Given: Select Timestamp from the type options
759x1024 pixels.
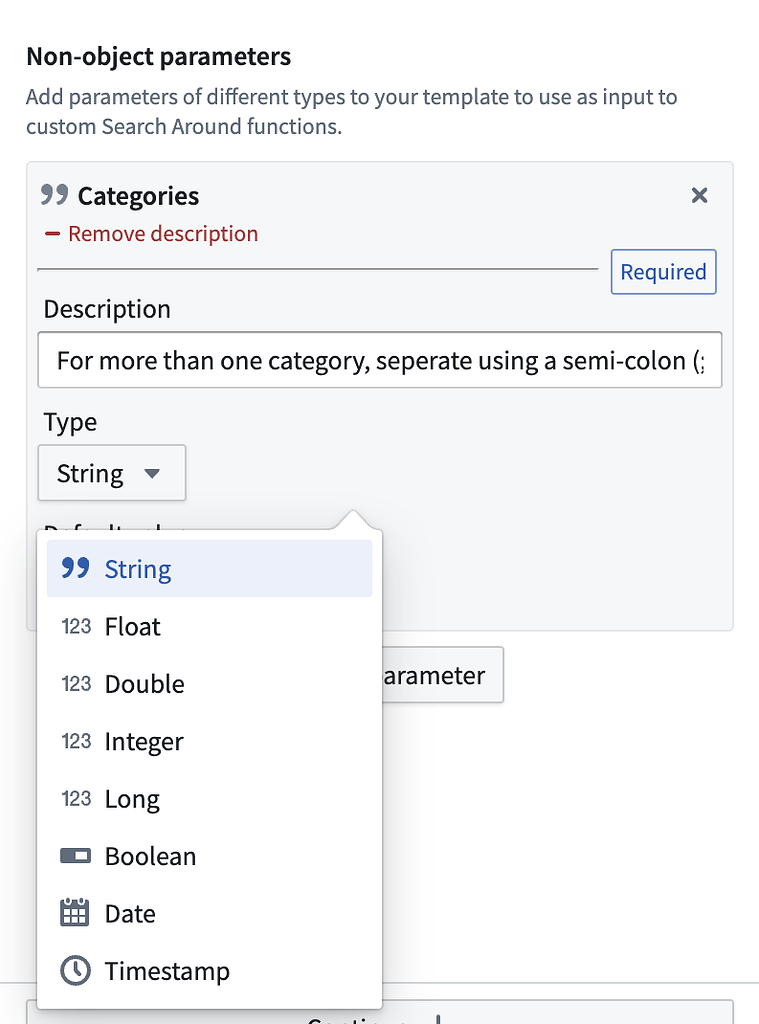Looking at the screenshot, I should pos(167,971).
